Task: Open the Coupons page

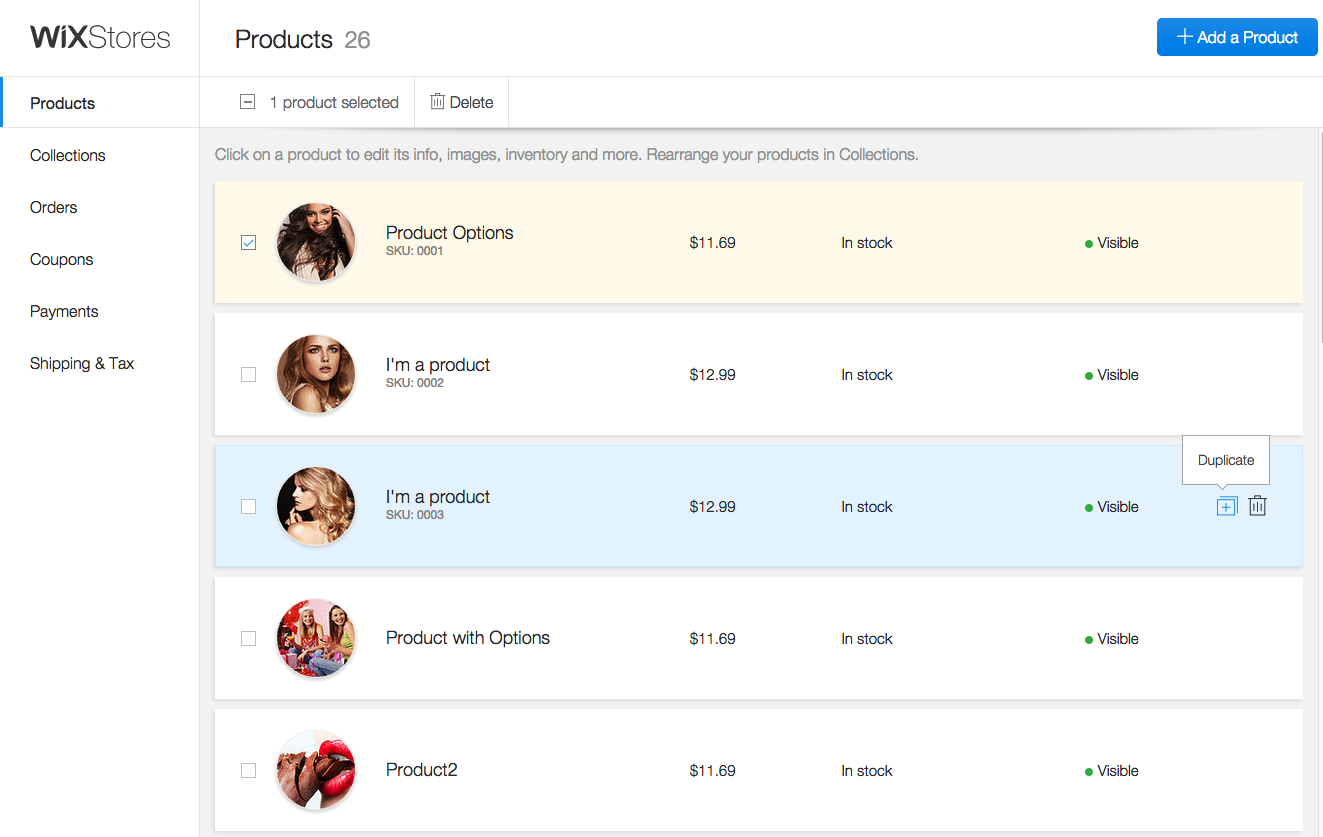Action: tap(62, 259)
